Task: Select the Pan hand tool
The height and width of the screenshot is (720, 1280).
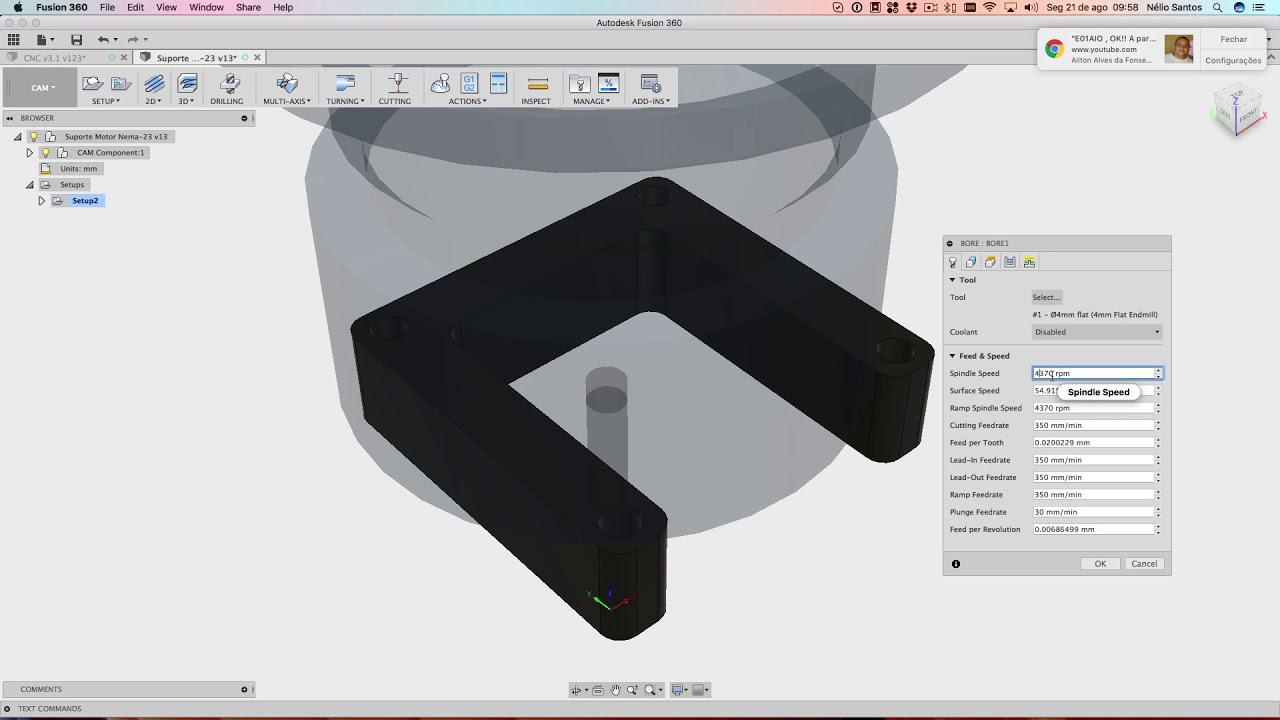Action: (x=616, y=690)
